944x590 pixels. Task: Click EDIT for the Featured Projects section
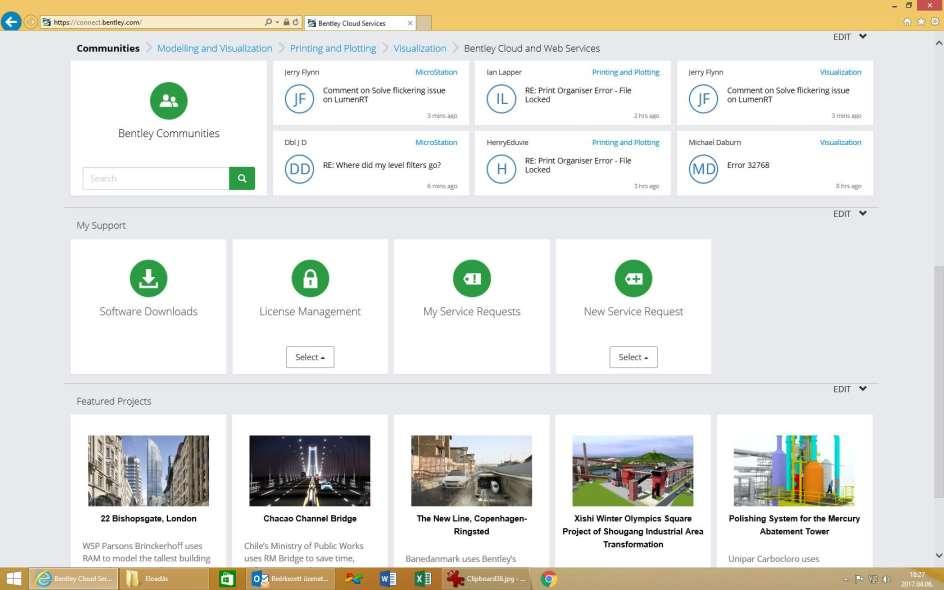tap(842, 389)
